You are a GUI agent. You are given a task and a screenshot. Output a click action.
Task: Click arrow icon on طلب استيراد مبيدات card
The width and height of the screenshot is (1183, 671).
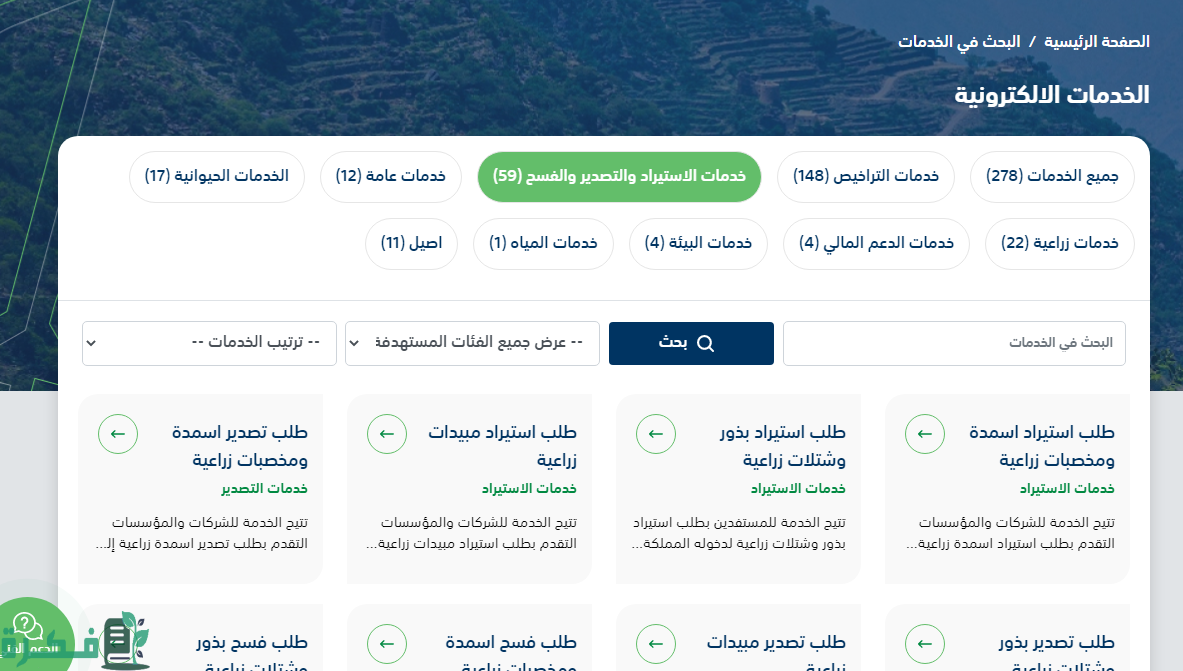387,434
